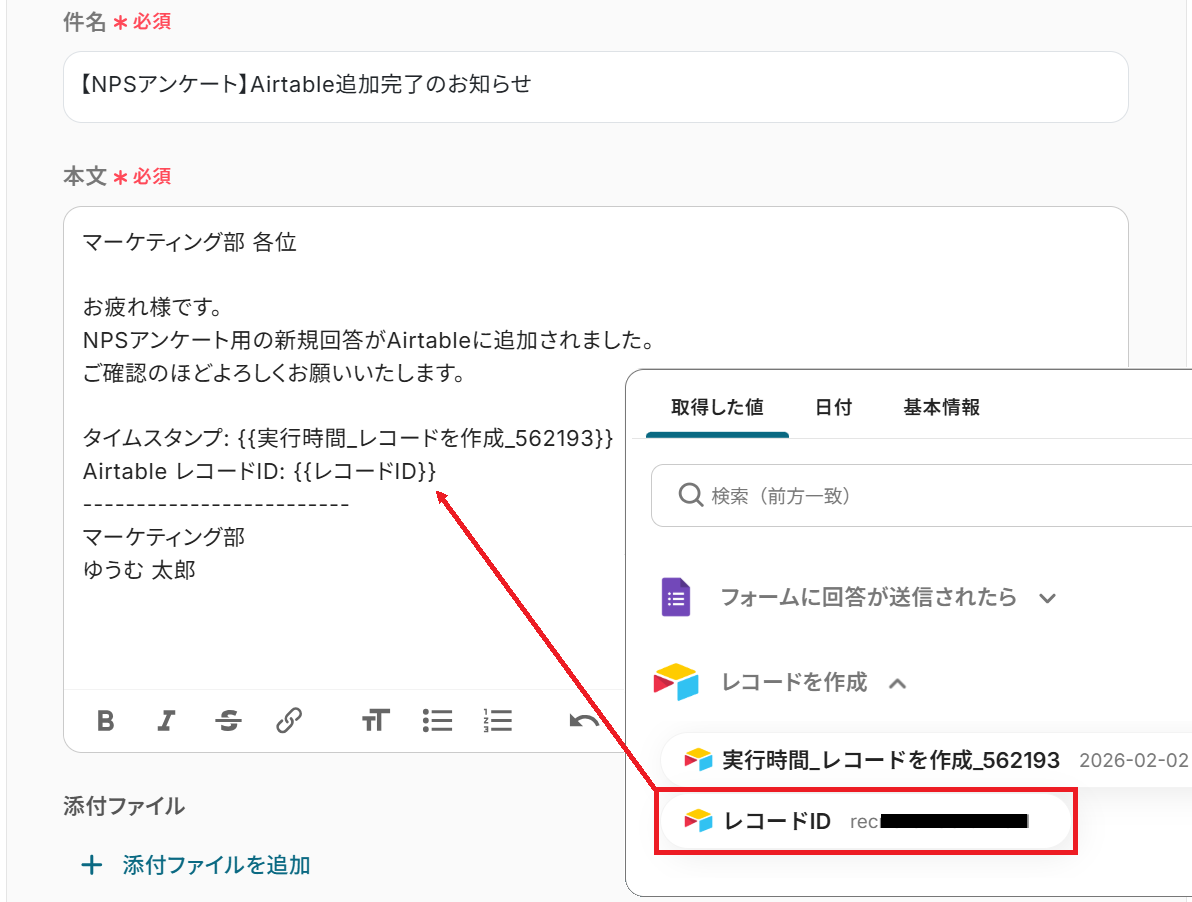This screenshot has width=1192, height=902.
Task: Click the Google Forms purple icon
Action: (x=676, y=597)
